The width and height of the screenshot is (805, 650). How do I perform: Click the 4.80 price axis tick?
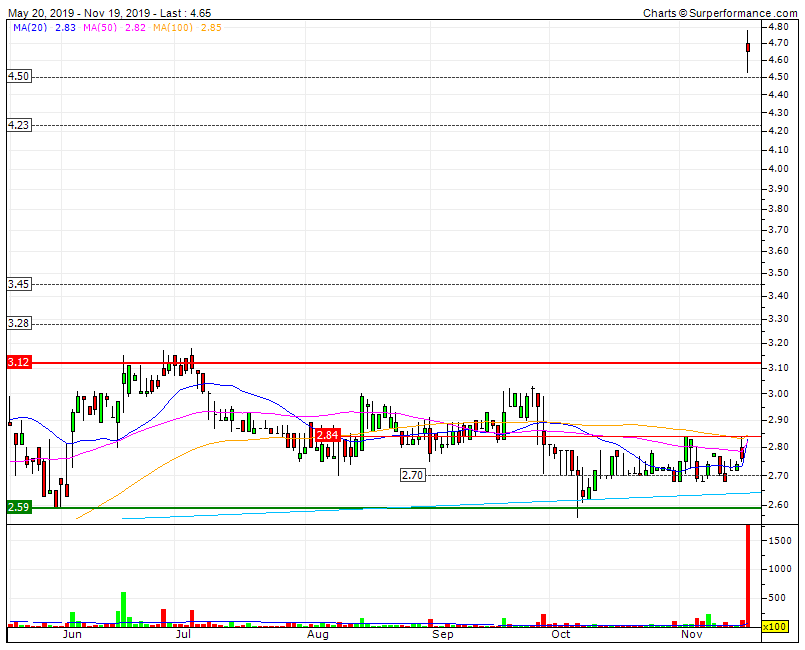click(778, 26)
